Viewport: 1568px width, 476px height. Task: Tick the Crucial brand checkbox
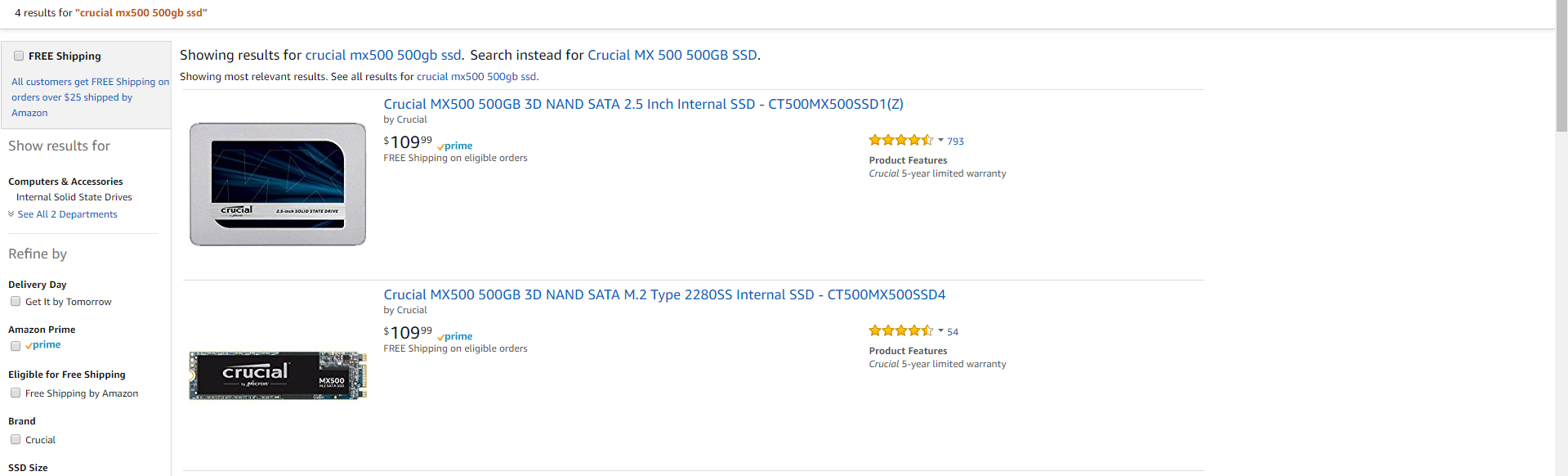pos(16,439)
